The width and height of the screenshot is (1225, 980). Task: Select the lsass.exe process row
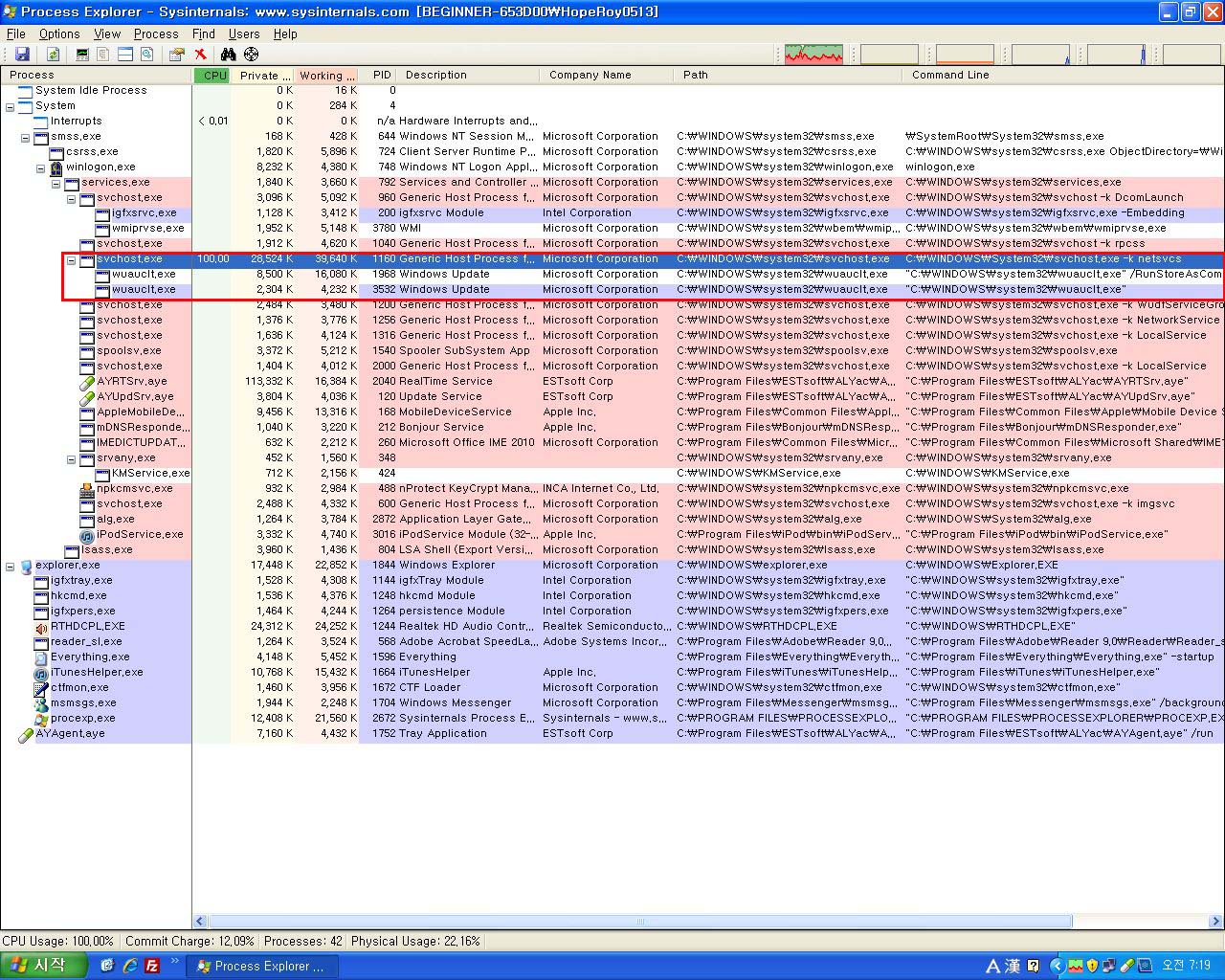point(612,549)
